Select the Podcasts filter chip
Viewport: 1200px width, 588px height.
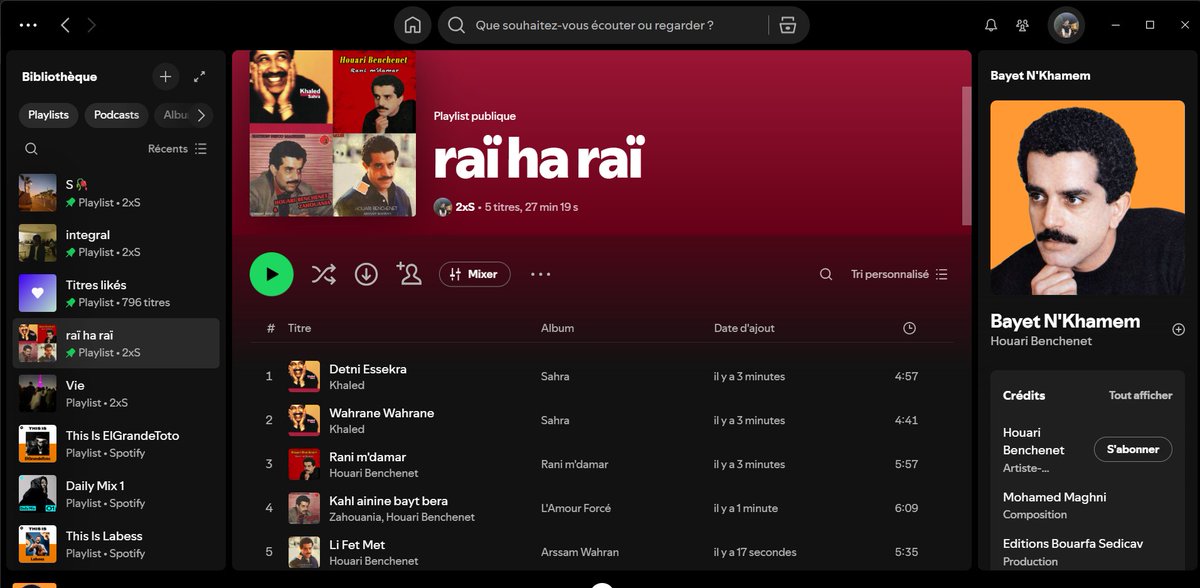[116, 115]
